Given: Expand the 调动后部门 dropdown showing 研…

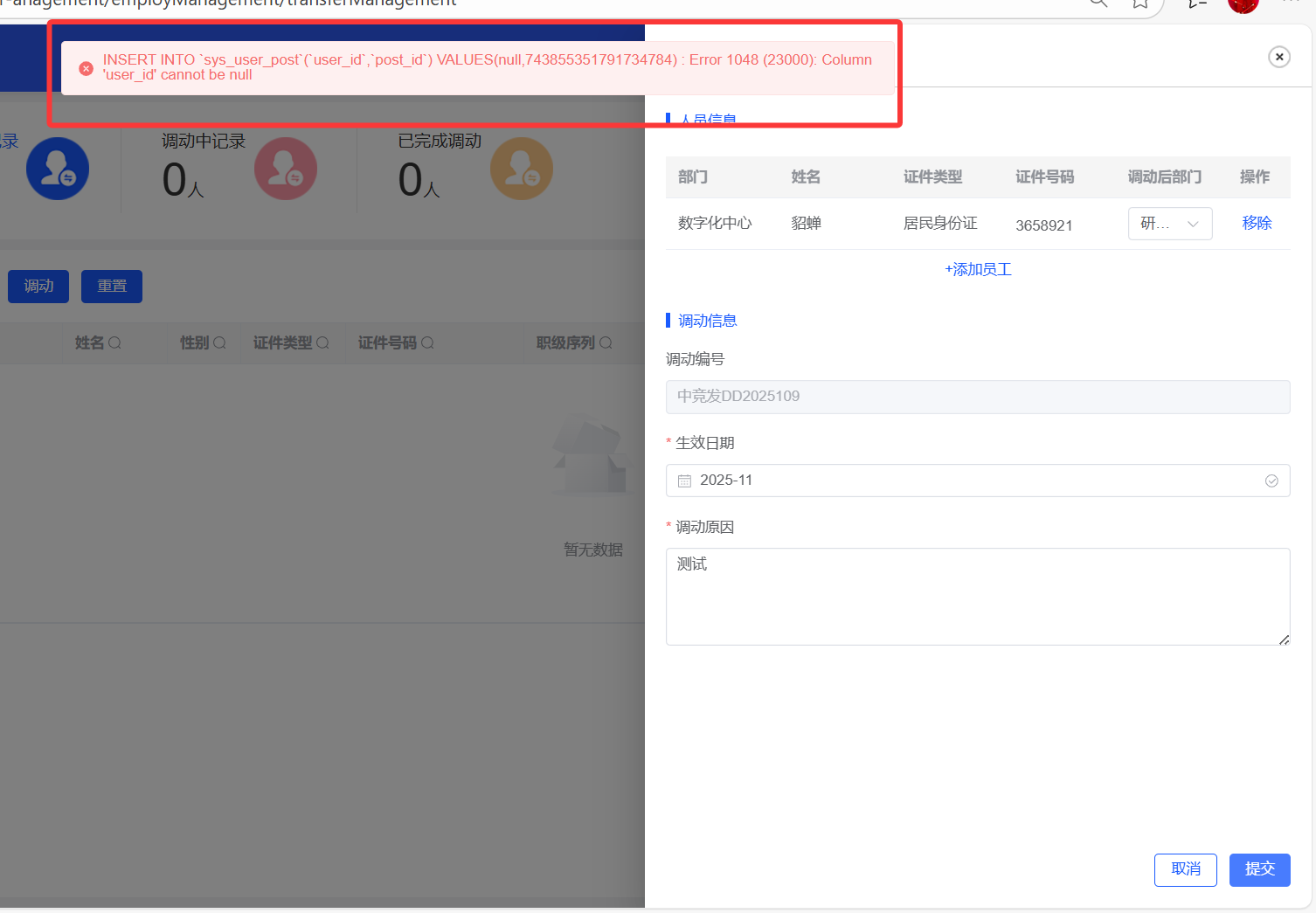Looking at the screenshot, I should [1170, 224].
